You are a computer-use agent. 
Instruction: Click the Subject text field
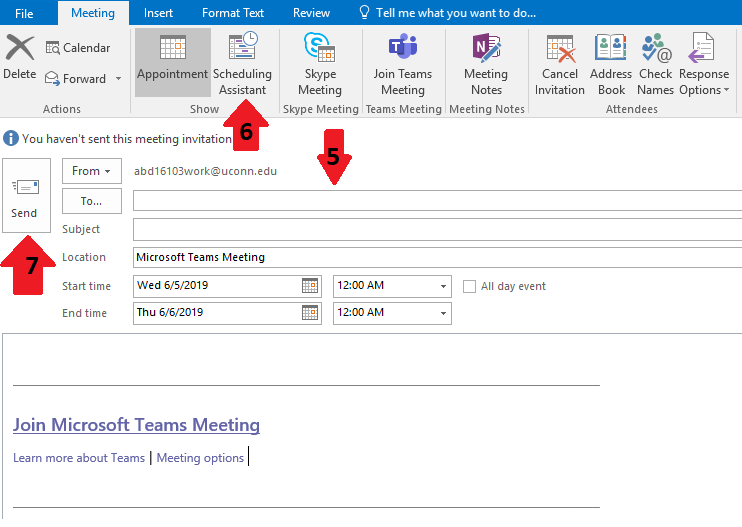point(437,229)
